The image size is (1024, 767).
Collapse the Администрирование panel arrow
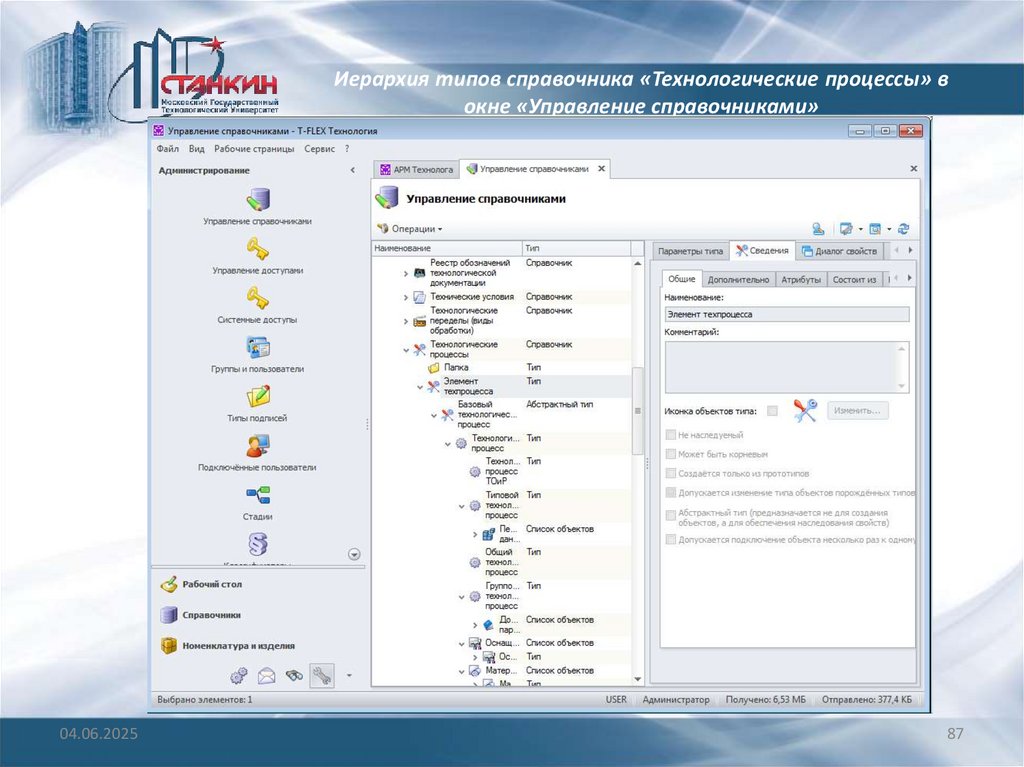pyautogui.click(x=353, y=170)
